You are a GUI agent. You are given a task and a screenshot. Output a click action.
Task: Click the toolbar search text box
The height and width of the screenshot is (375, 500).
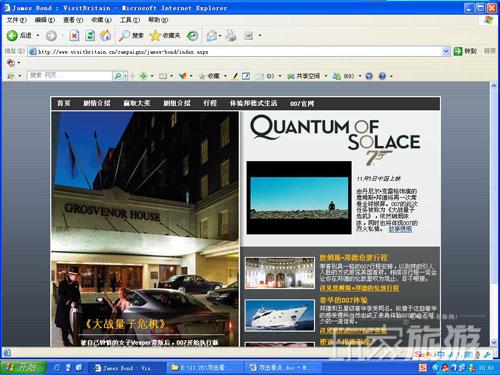(70, 76)
